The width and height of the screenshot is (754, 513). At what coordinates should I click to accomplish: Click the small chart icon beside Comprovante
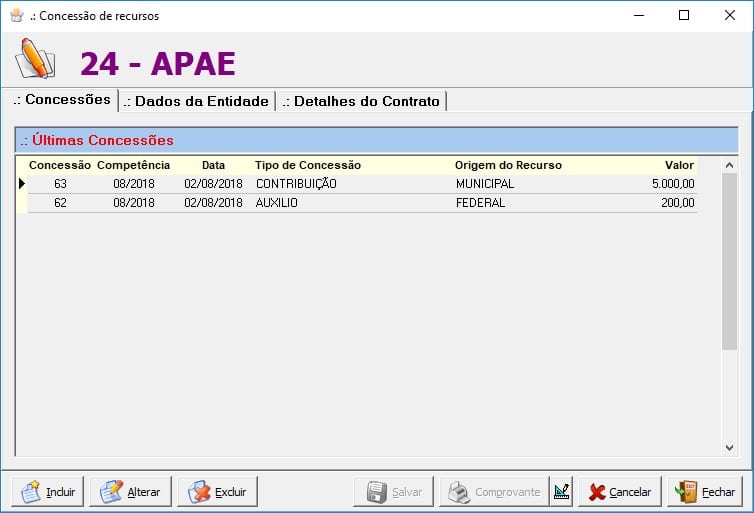pyautogui.click(x=561, y=492)
